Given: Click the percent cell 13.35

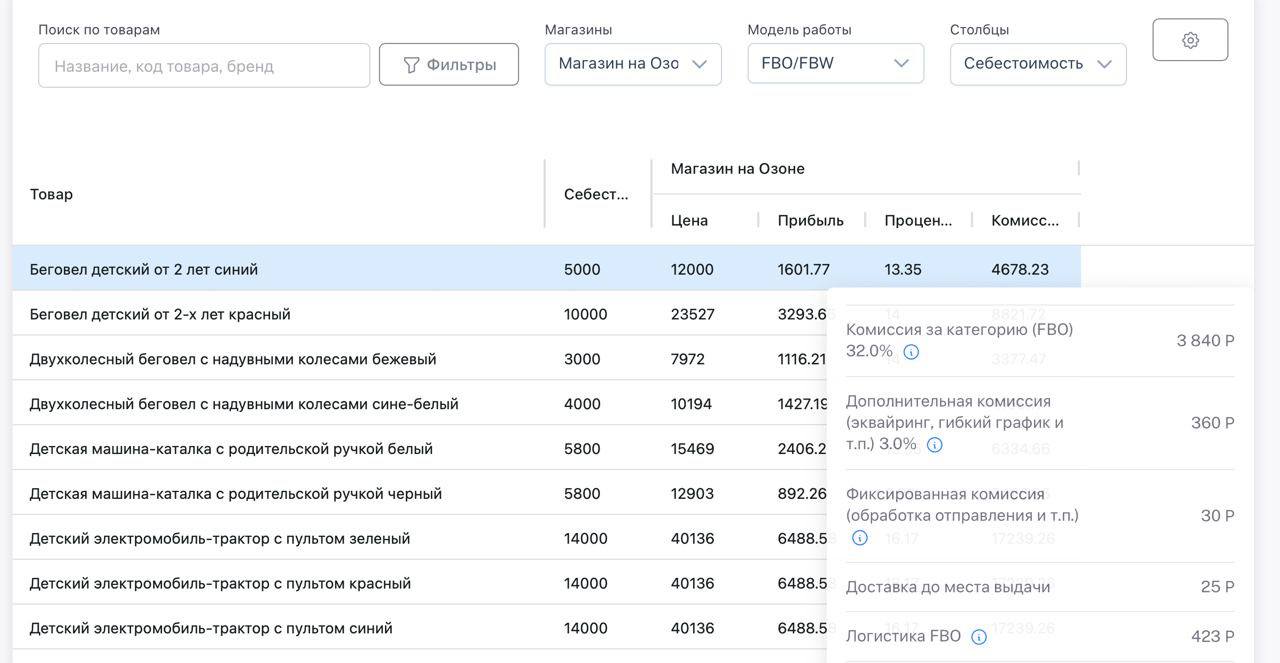Looking at the screenshot, I should (903, 270).
